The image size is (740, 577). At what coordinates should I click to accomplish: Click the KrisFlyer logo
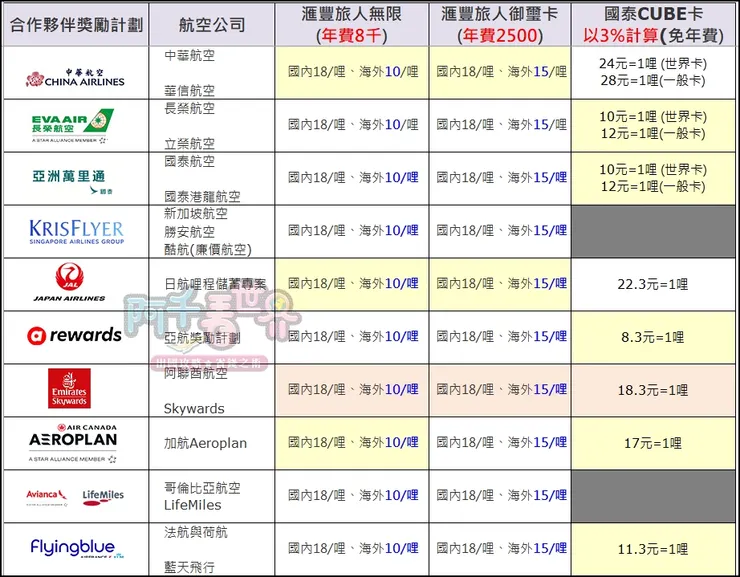(76, 232)
